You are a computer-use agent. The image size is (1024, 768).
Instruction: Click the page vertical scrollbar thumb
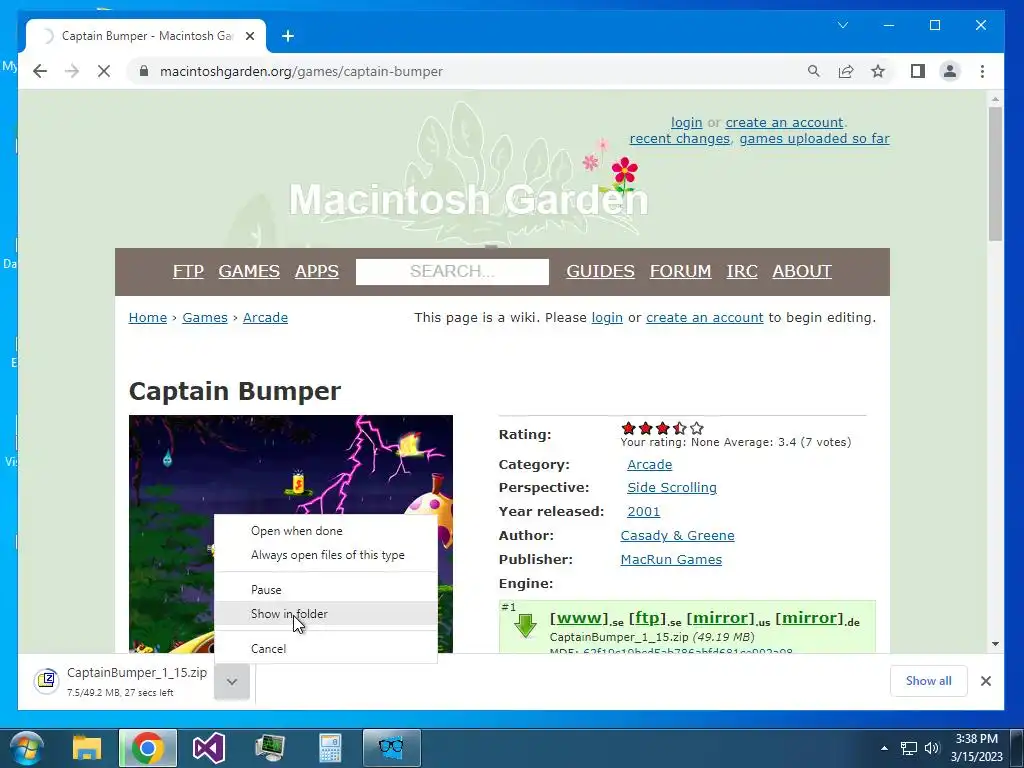point(995,173)
